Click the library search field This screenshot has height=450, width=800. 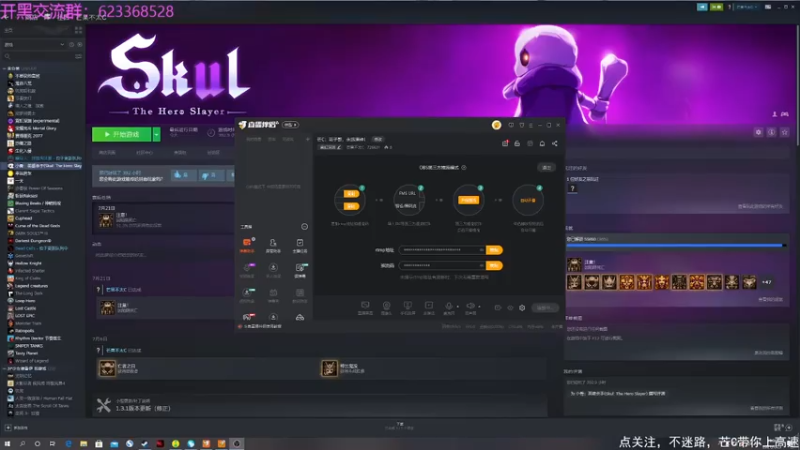click(x=38, y=56)
